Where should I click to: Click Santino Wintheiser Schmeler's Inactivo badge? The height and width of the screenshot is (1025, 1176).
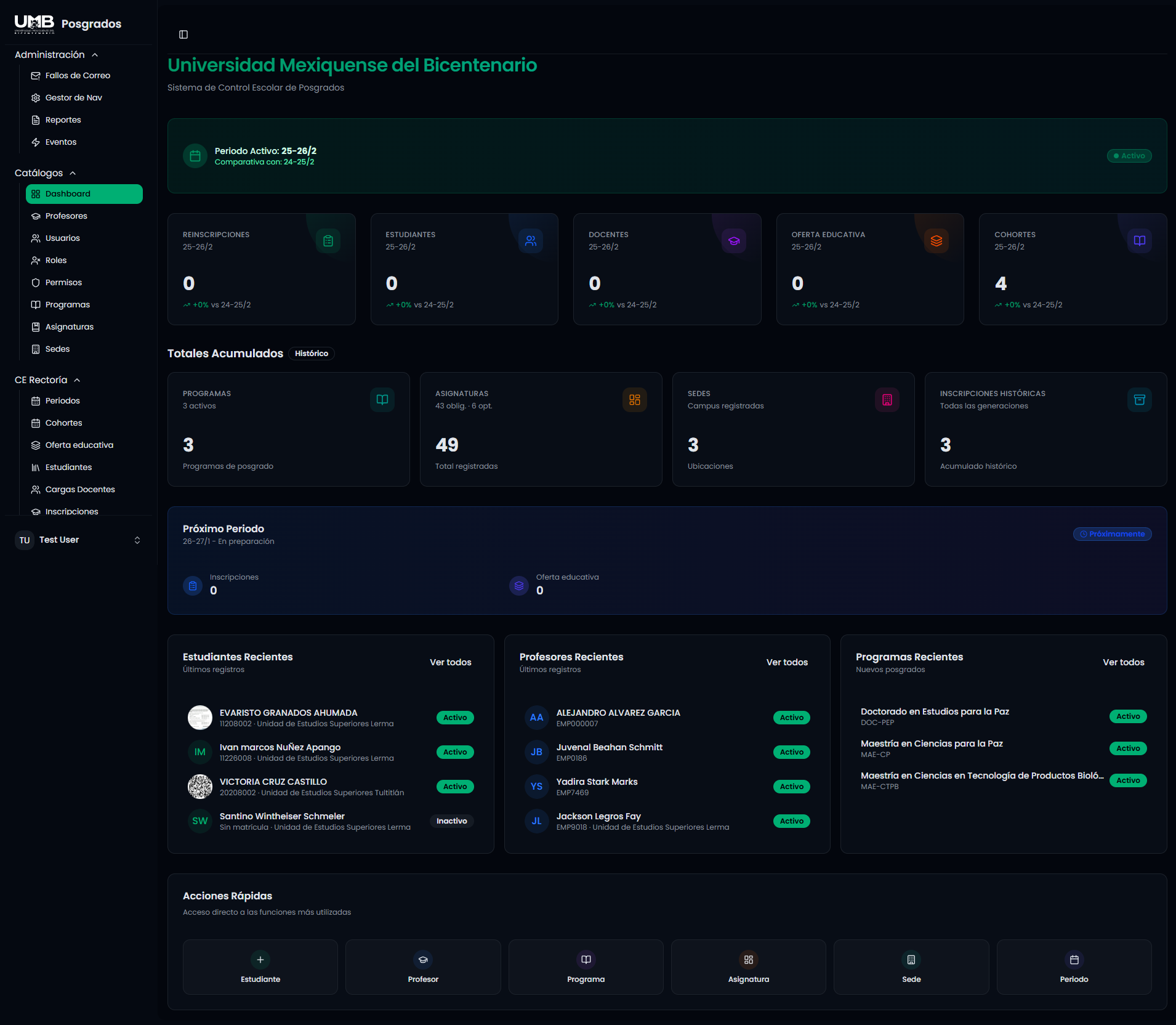[452, 821]
